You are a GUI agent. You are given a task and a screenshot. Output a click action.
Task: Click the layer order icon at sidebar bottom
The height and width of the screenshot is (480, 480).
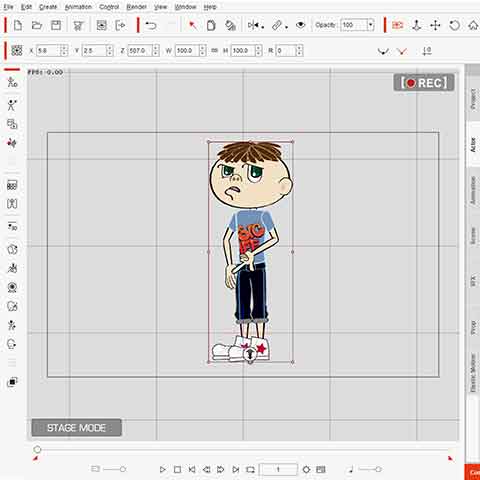(x=12, y=382)
